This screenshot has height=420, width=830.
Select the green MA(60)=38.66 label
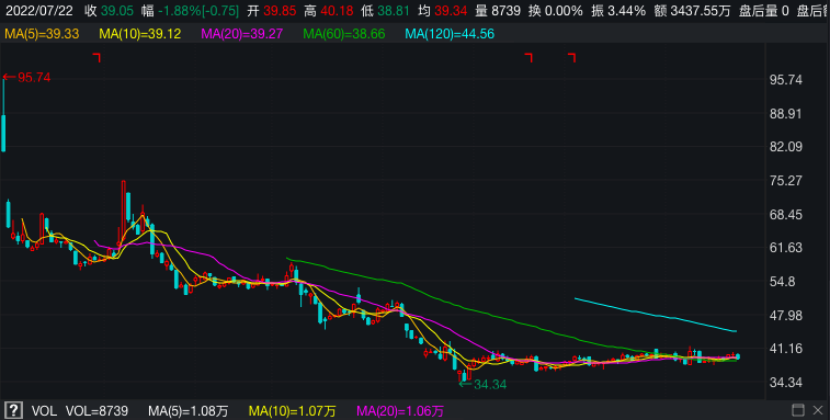pos(345,33)
